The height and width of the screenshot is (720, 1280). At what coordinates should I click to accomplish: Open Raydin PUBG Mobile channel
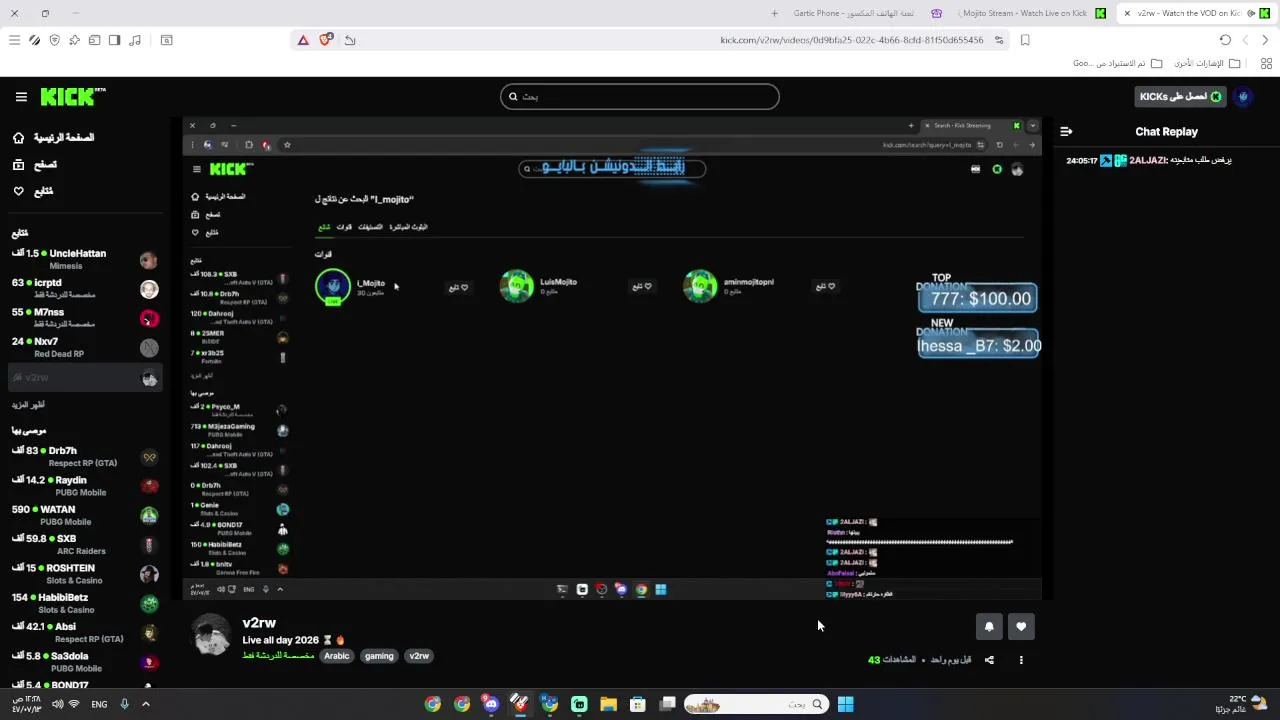tap(85, 486)
